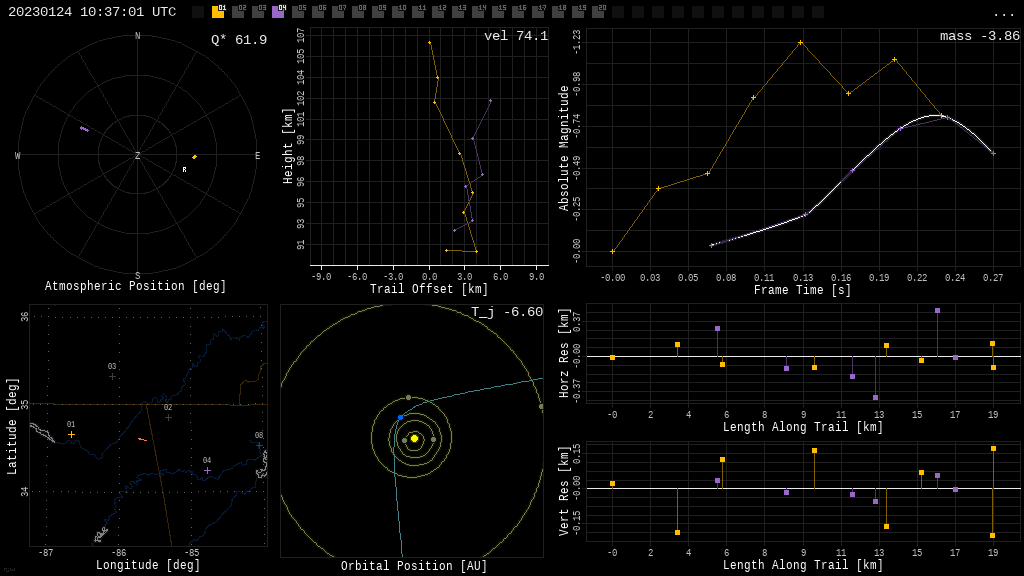
Task: Click the mass -3.86 readout
Action: pos(980,36)
